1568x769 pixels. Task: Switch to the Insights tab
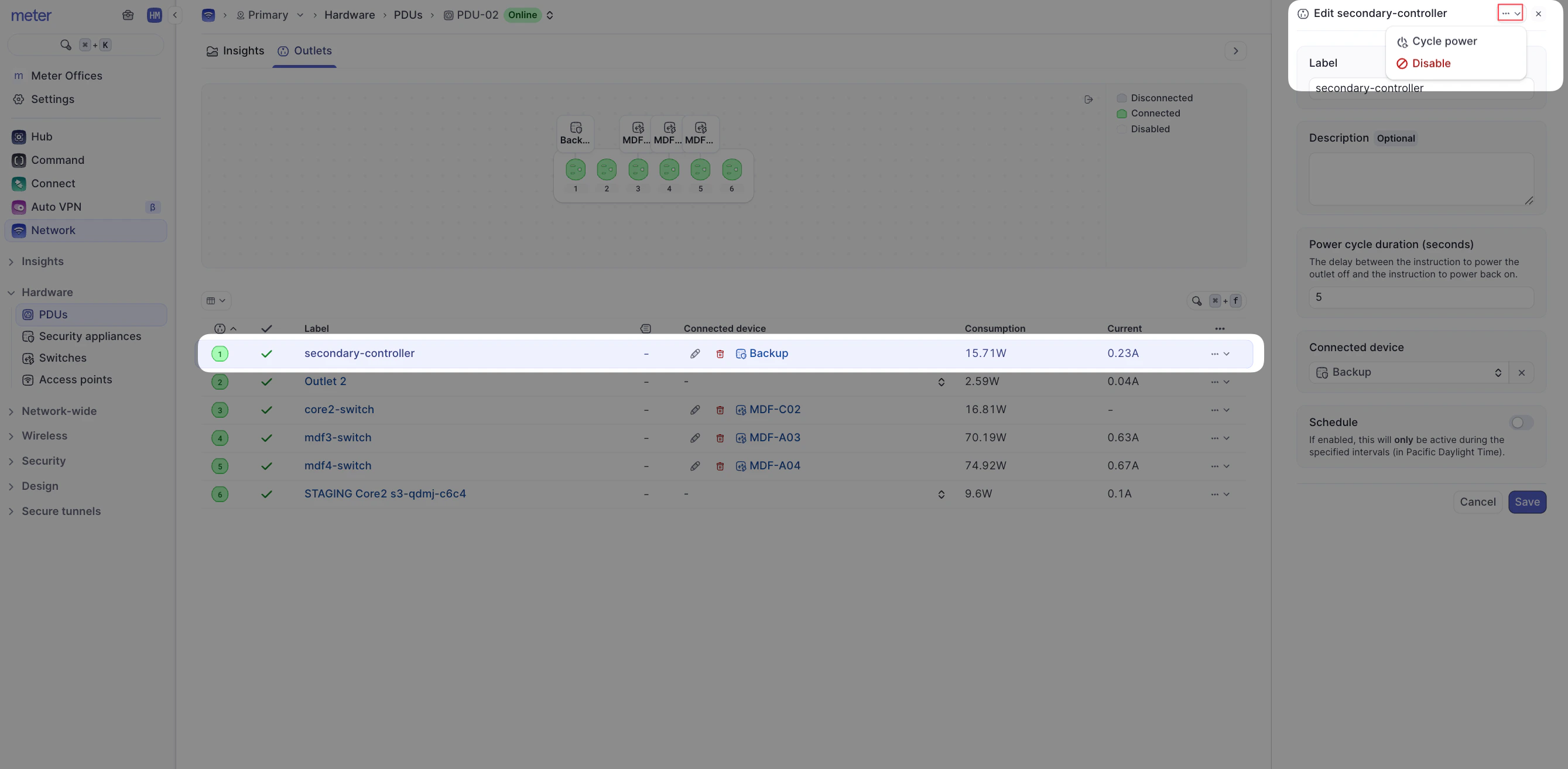tap(235, 51)
